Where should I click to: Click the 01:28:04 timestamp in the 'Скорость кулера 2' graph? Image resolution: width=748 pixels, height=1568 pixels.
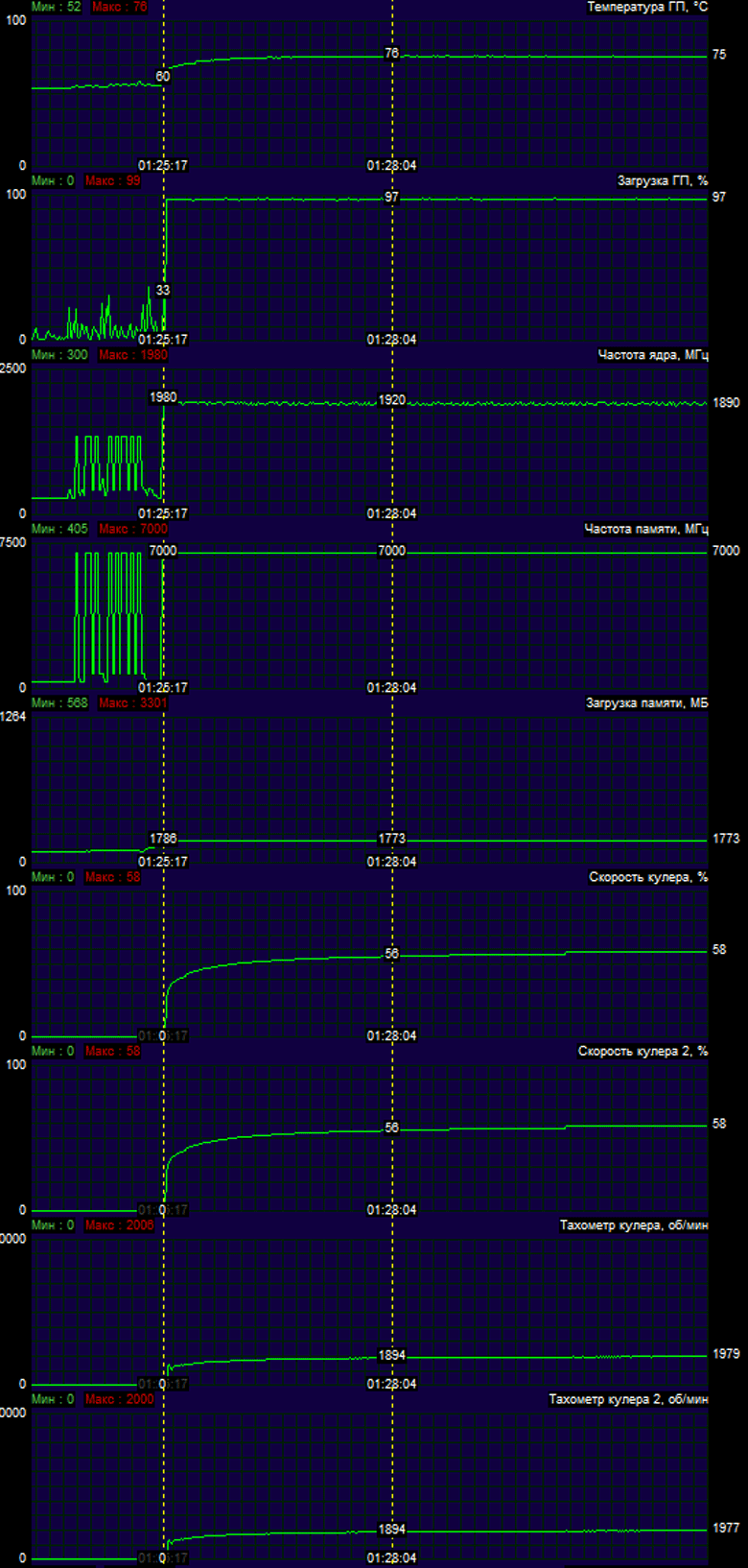point(392,1210)
